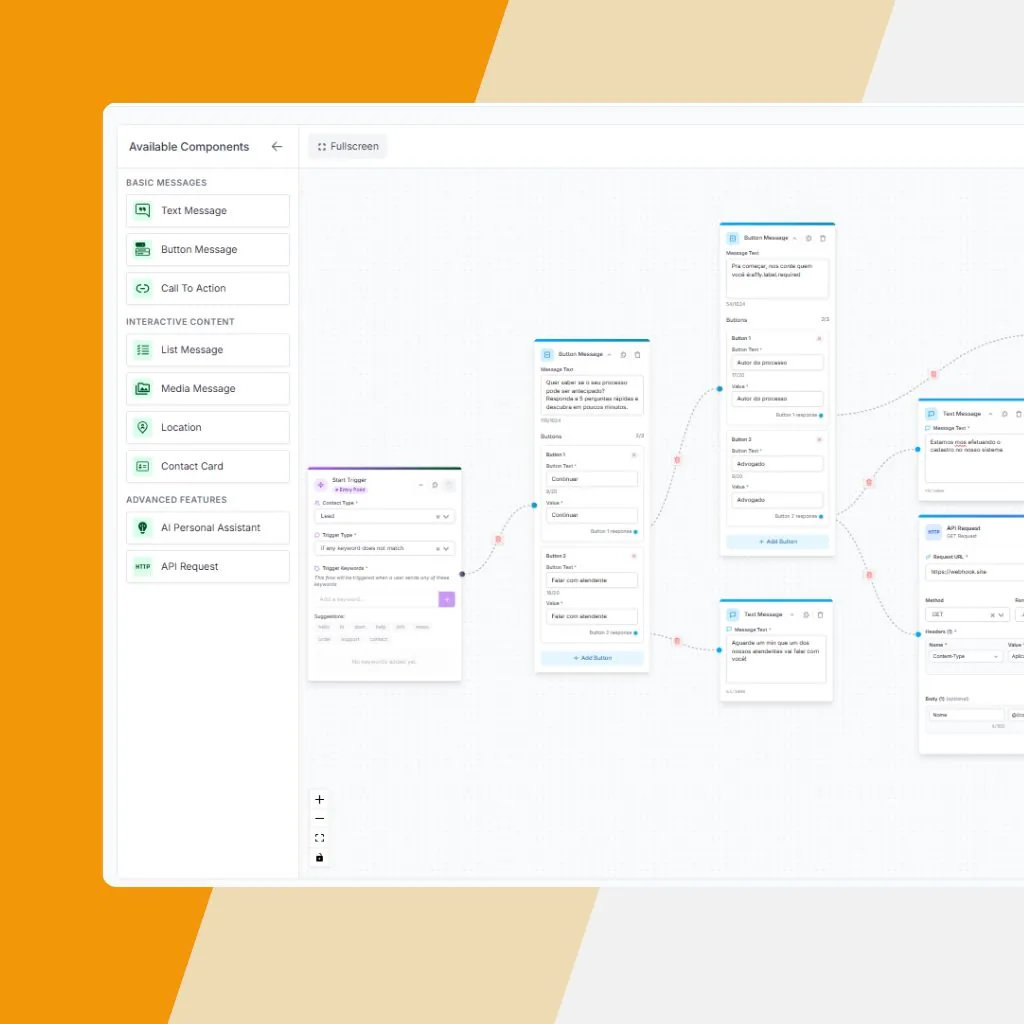The image size is (1024, 1024).
Task: Edit the 'Autor do processo' button text field
Action: (x=777, y=362)
